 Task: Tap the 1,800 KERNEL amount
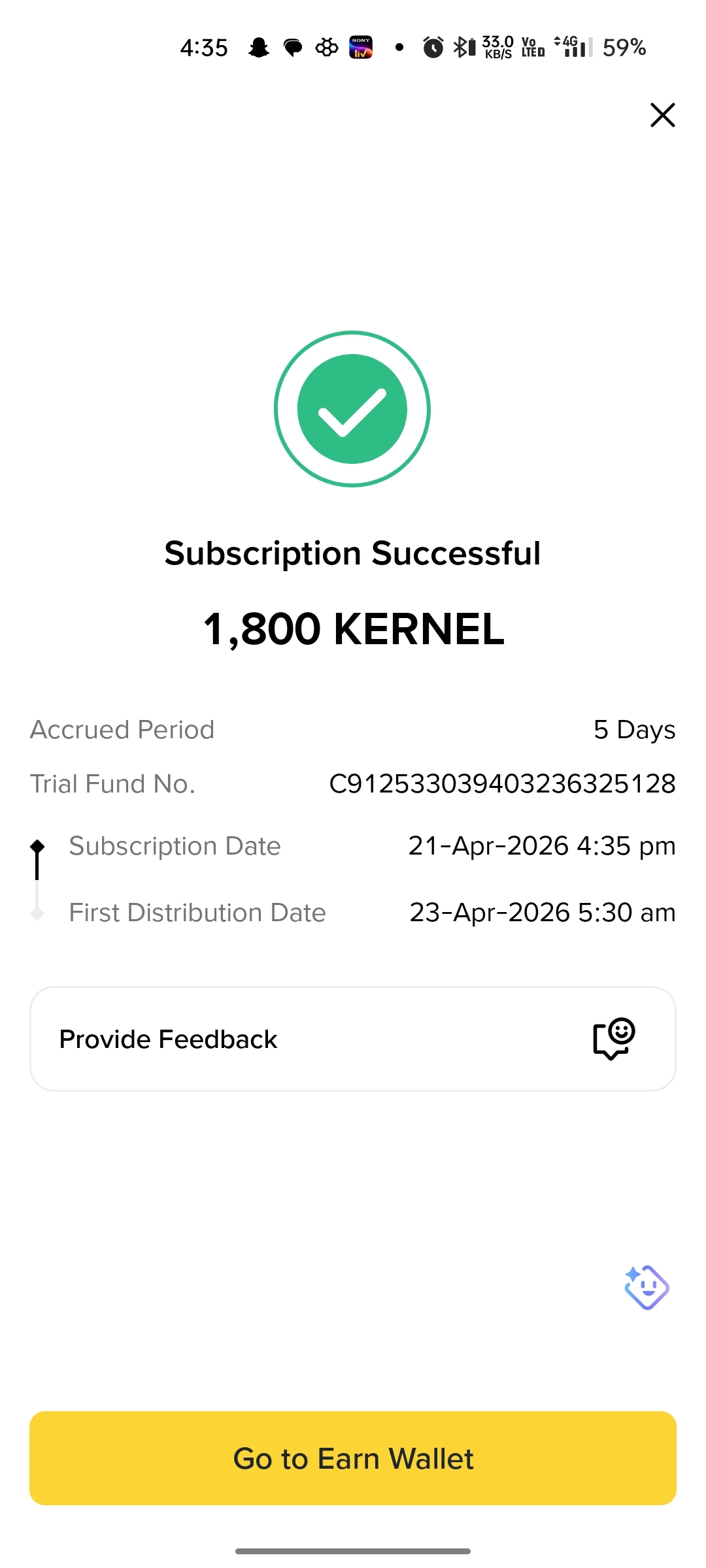coord(353,629)
